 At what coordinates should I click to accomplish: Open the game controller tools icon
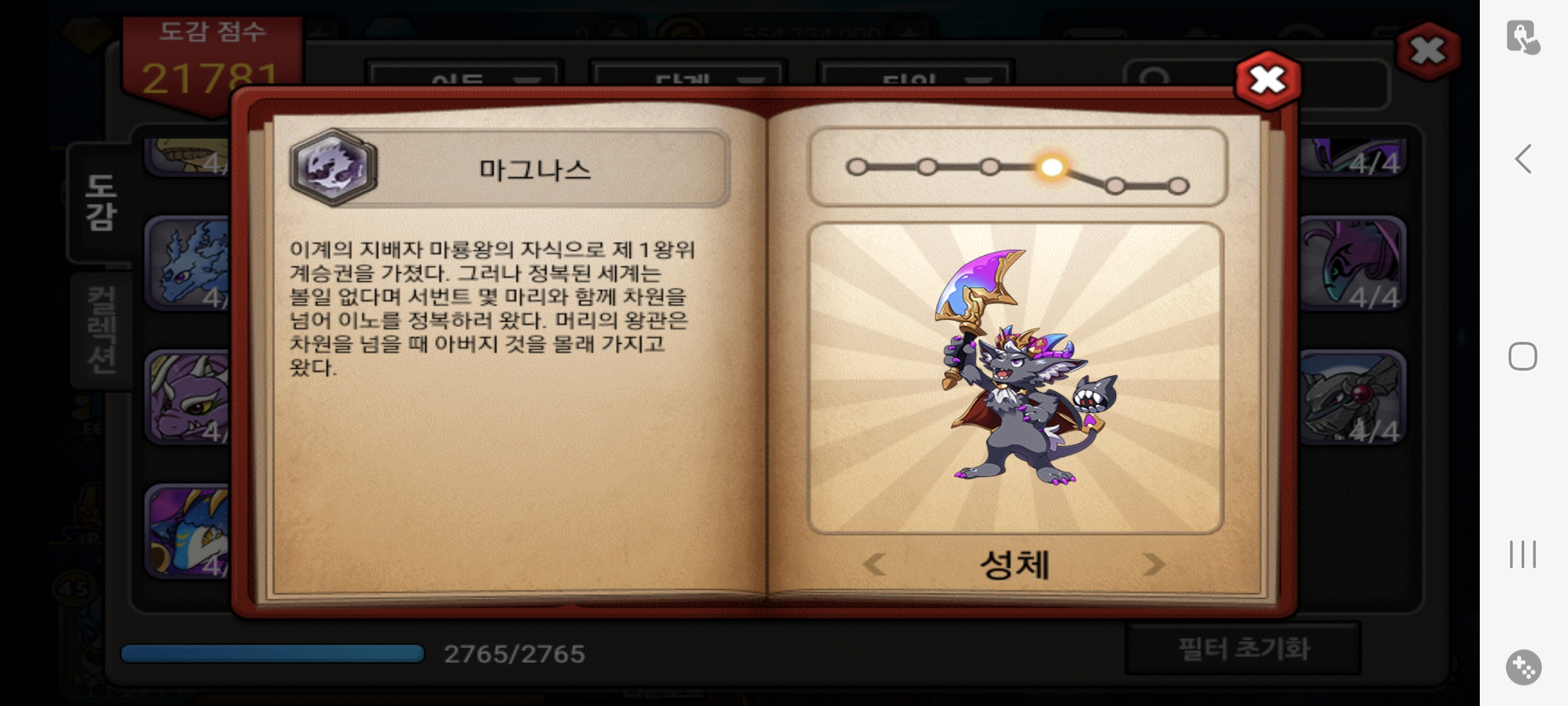click(x=1523, y=667)
